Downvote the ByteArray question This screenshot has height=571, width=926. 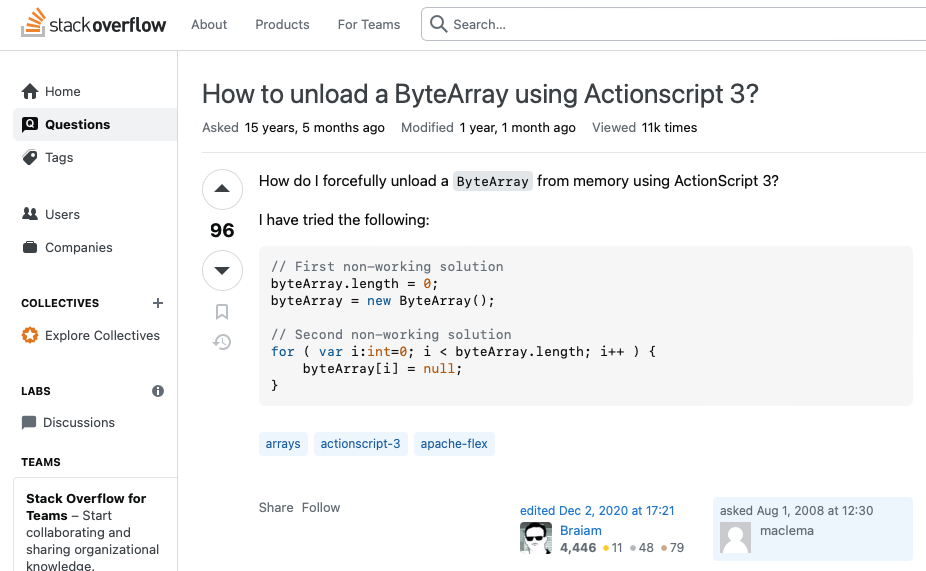[x=222, y=271]
